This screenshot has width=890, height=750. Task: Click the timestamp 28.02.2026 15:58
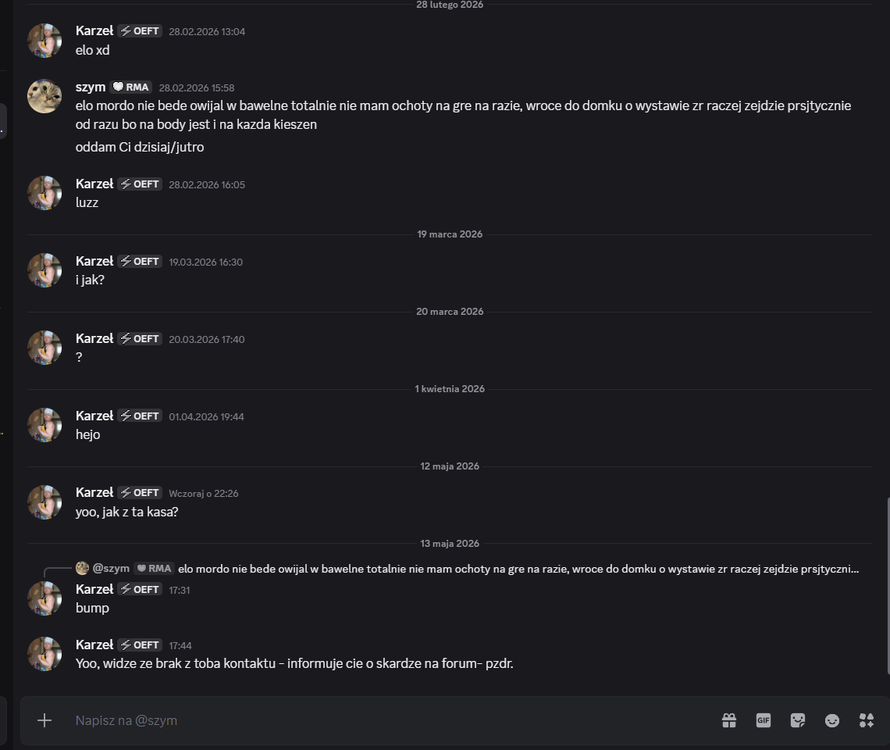click(196, 88)
